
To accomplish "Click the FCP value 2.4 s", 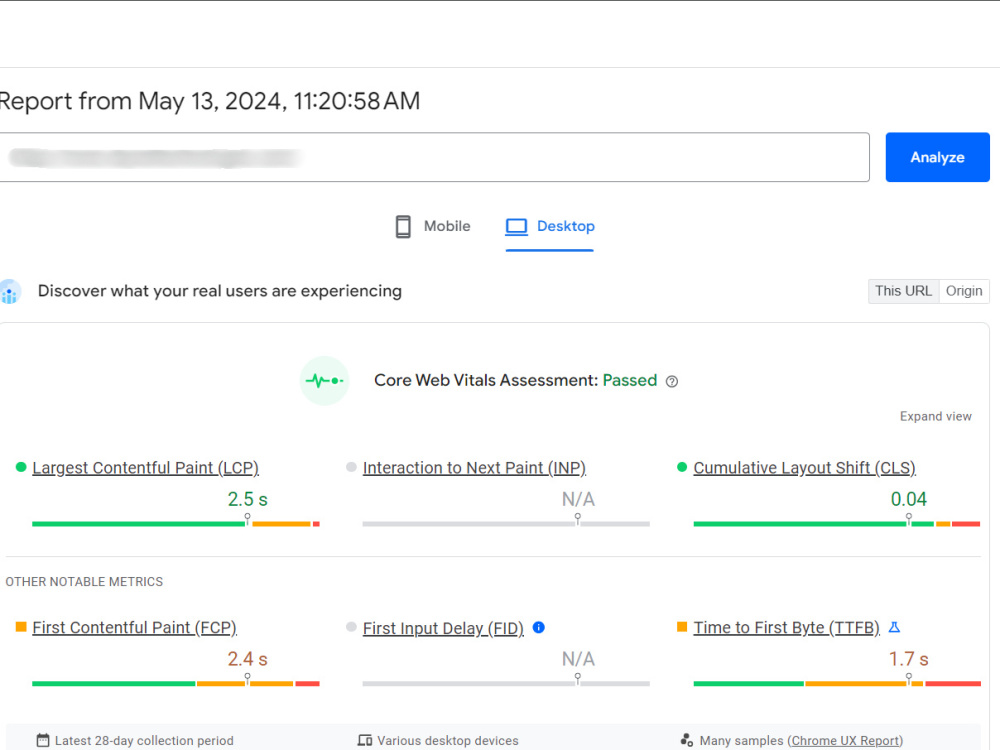I will click(247, 658).
